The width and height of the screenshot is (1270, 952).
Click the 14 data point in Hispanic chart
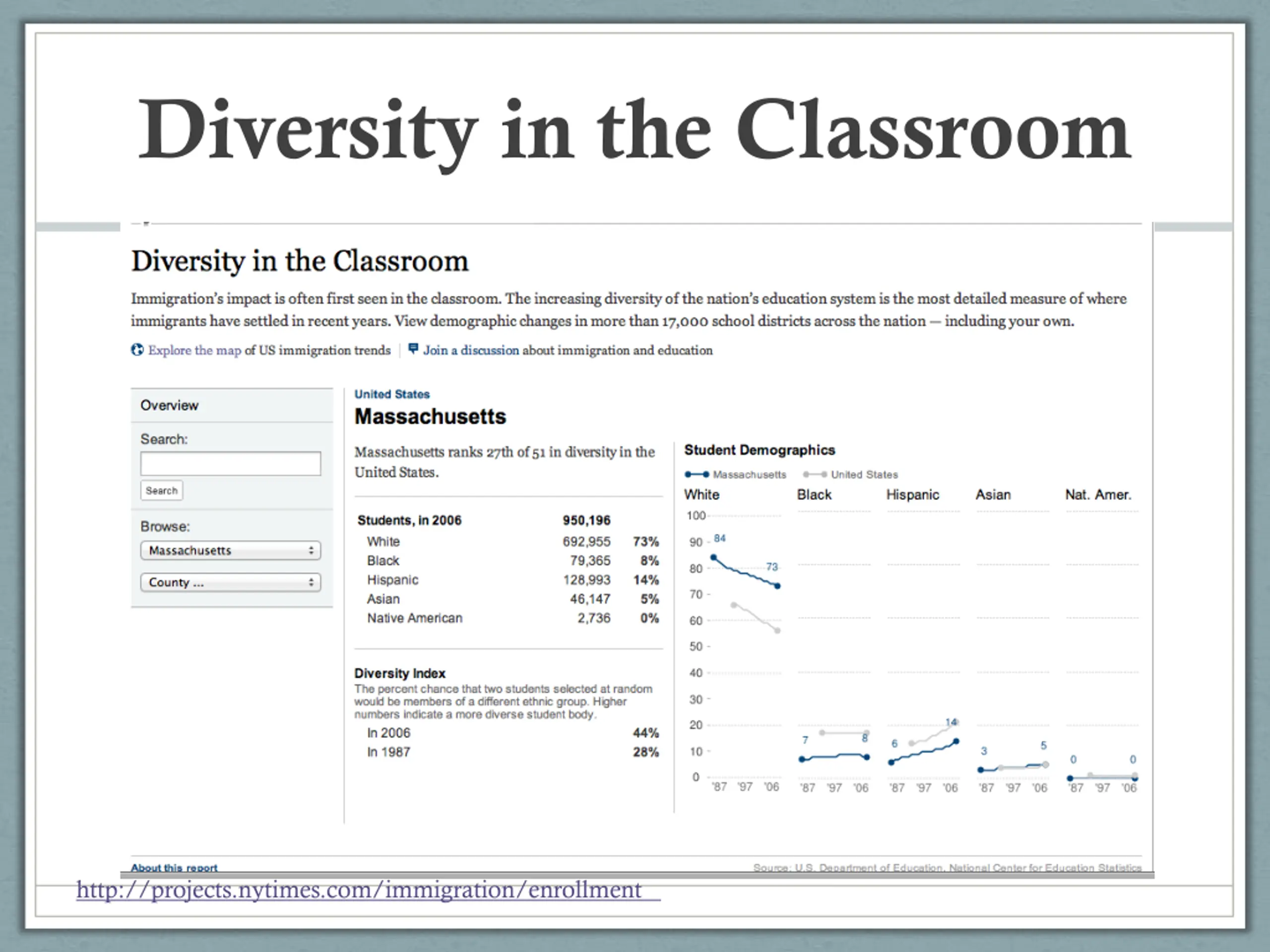click(x=956, y=741)
